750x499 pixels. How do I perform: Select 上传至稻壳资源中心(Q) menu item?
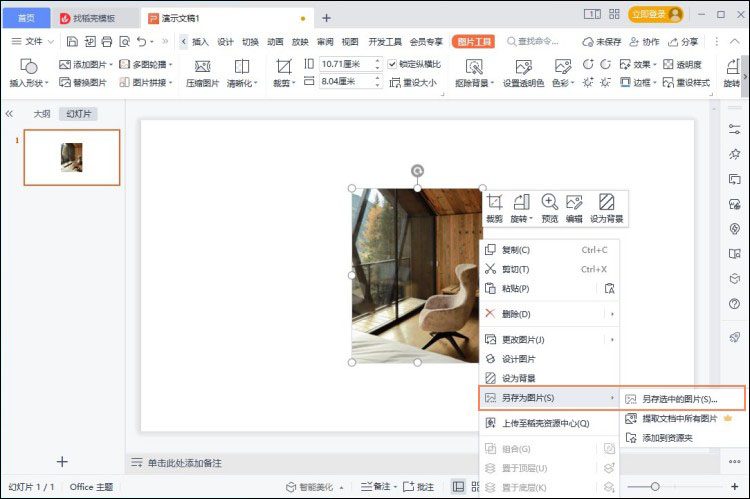pos(549,423)
